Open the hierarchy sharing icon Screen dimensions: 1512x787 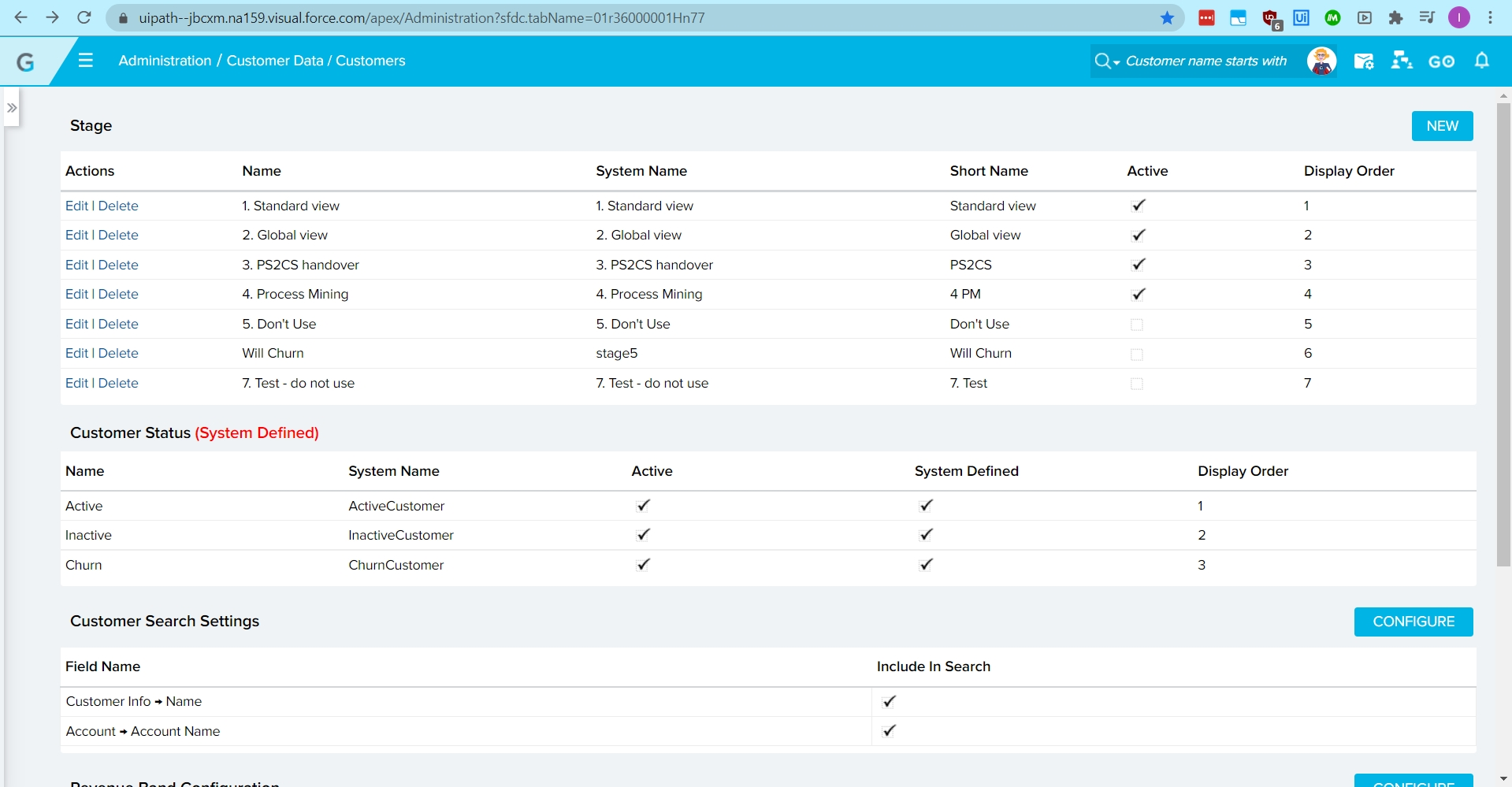(1401, 61)
